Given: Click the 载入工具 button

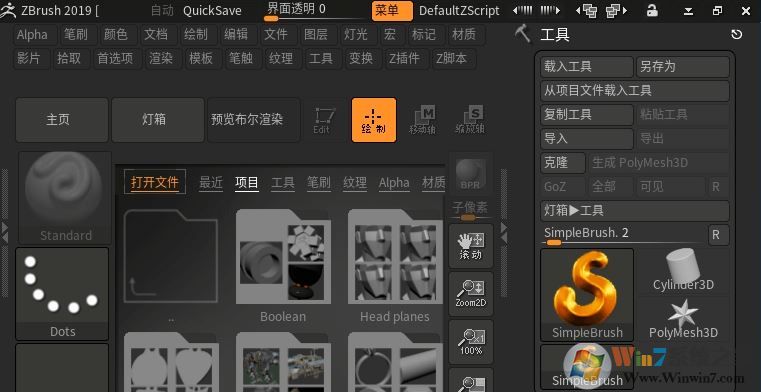Looking at the screenshot, I should [x=587, y=67].
